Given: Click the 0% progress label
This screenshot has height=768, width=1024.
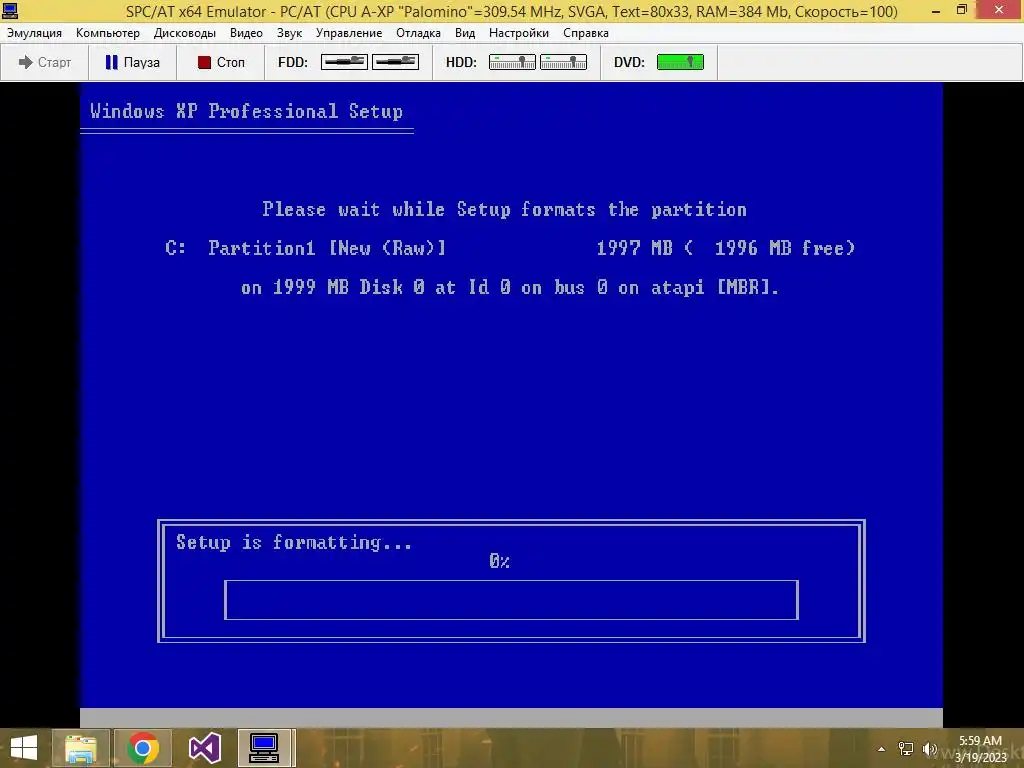Looking at the screenshot, I should click(500, 561).
